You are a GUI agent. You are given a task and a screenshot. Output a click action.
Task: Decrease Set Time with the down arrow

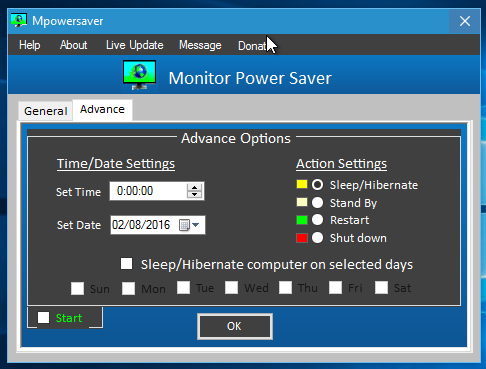click(x=194, y=194)
